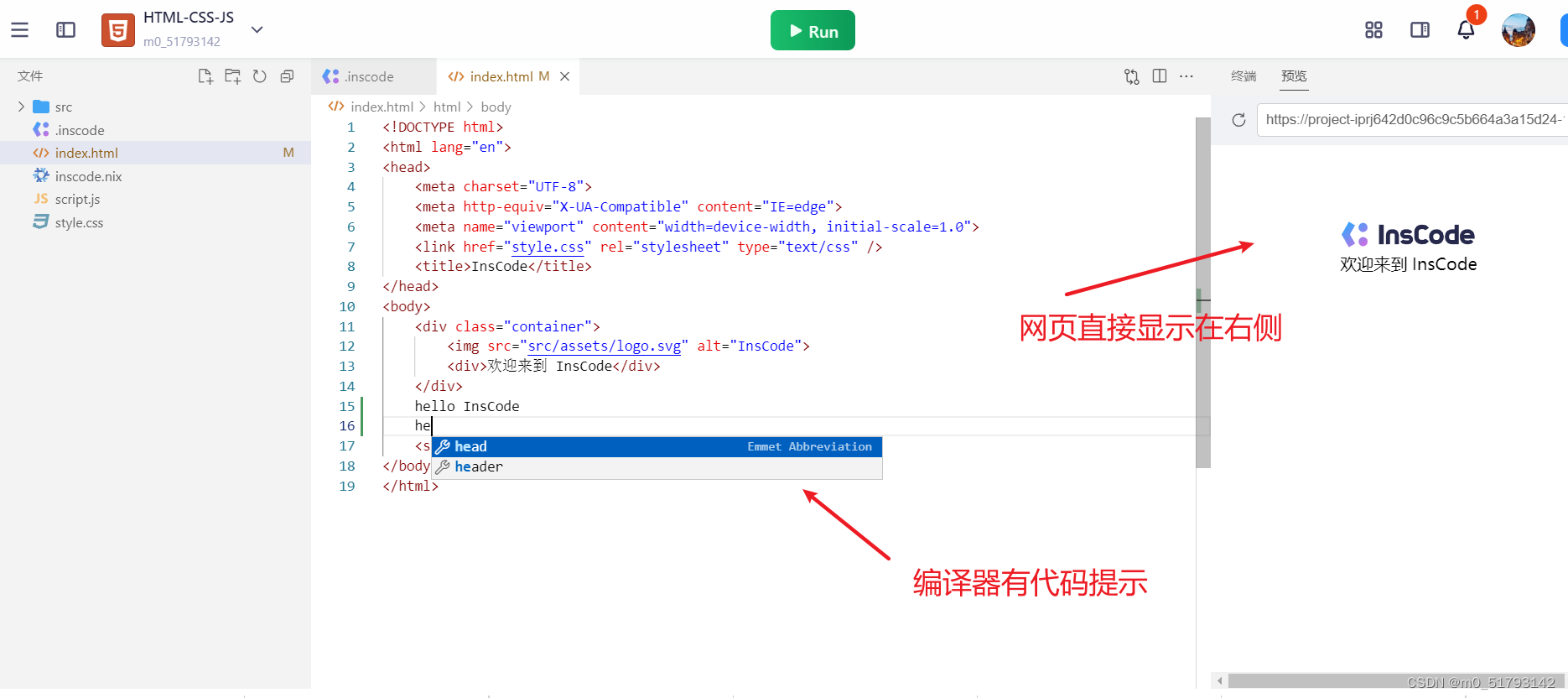This screenshot has width=1568, height=698.
Task: Open user avatar profile
Action: point(1519,30)
